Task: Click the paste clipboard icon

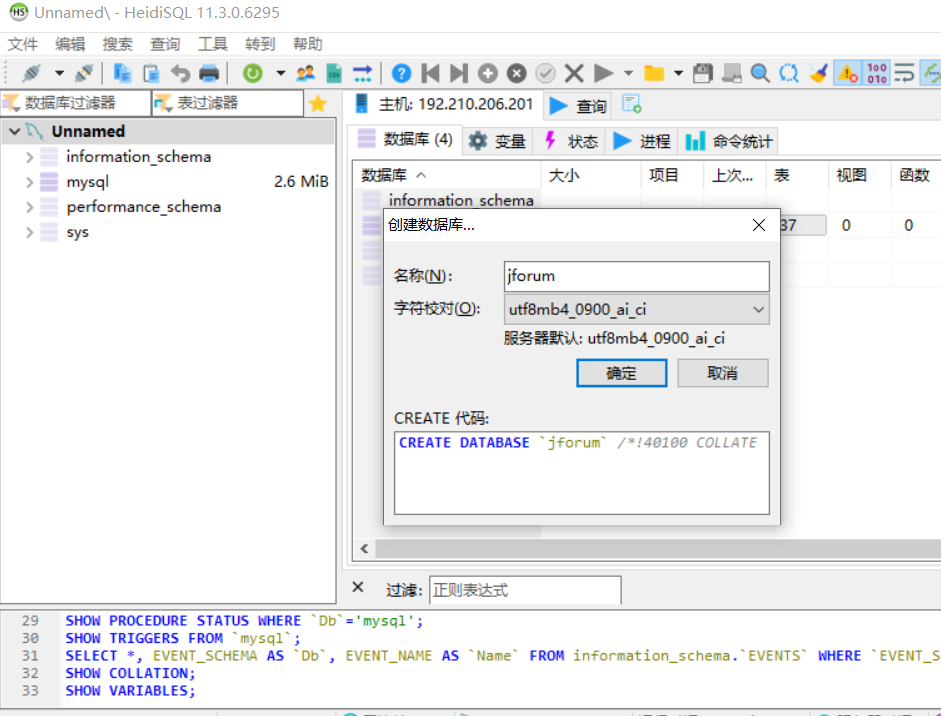Action: [x=151, y=73]
